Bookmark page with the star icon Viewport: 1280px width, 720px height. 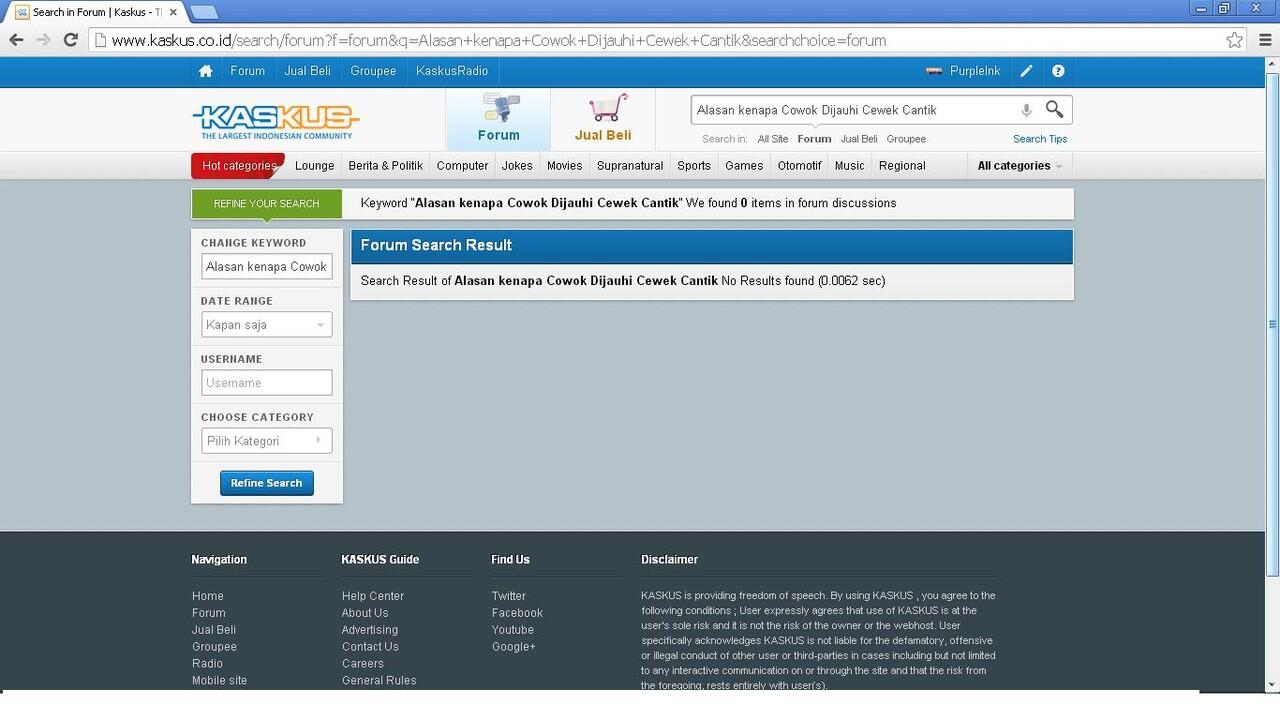tap(1235, 40)
